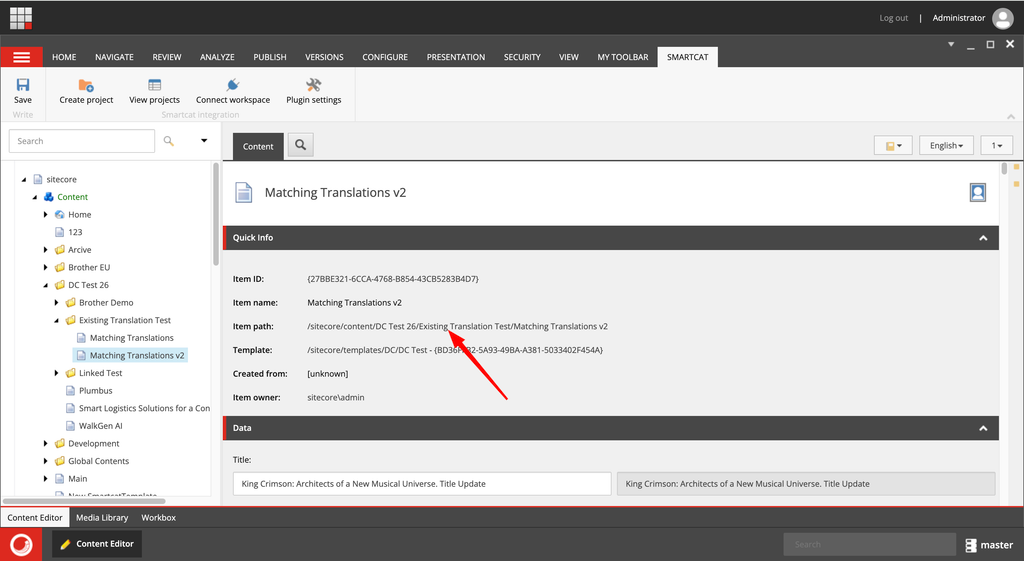Image resolution: width=1024 pixels, height=561 pixels.
Task: Click the master database icon
Action: tap(970, 545)
